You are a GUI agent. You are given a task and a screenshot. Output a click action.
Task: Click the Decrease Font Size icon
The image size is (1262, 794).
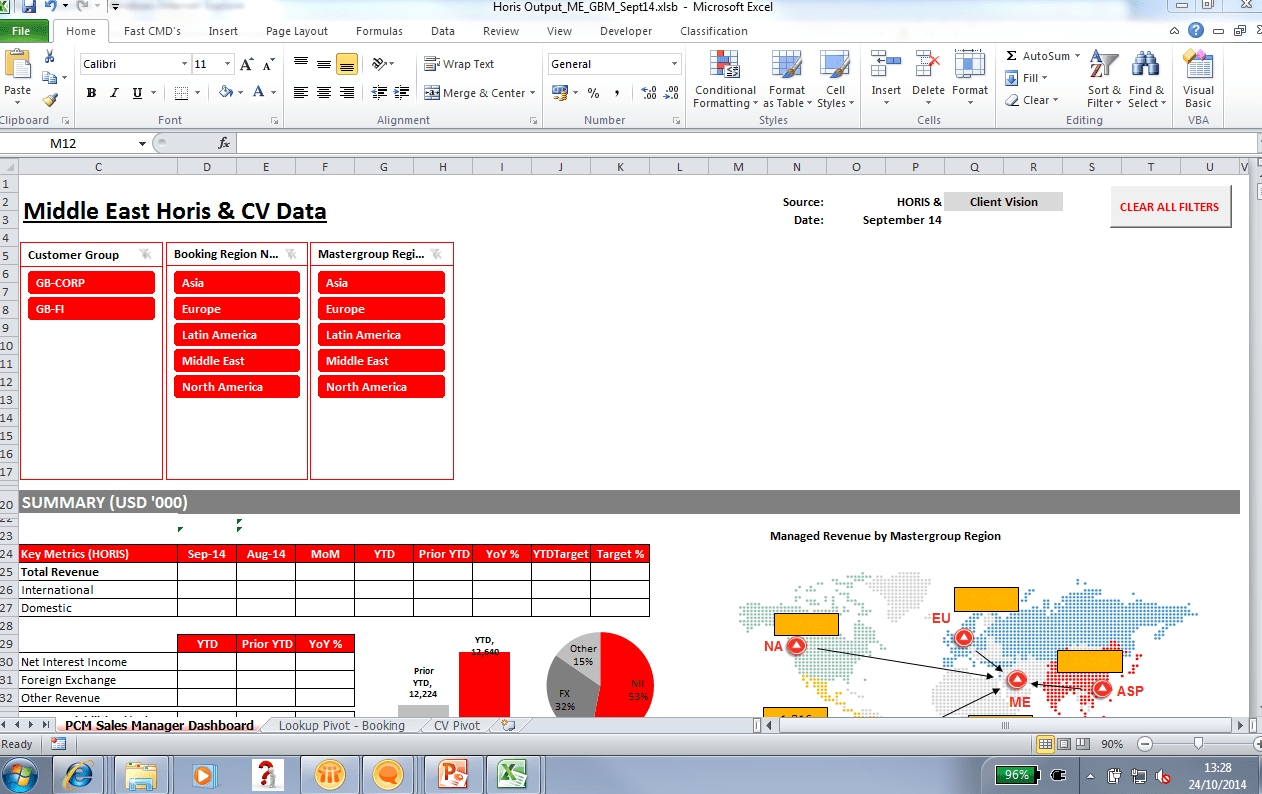268,64
